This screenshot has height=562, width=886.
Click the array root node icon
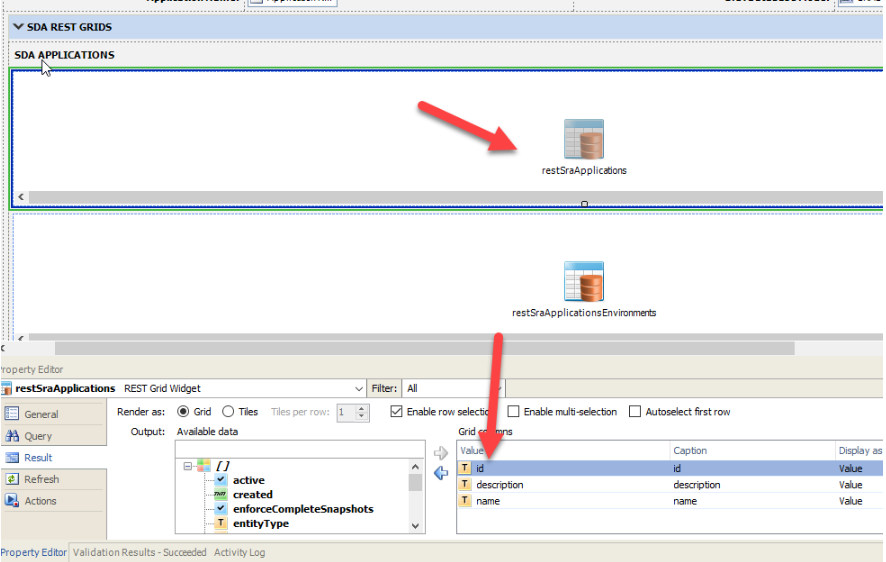click(203, 466)
